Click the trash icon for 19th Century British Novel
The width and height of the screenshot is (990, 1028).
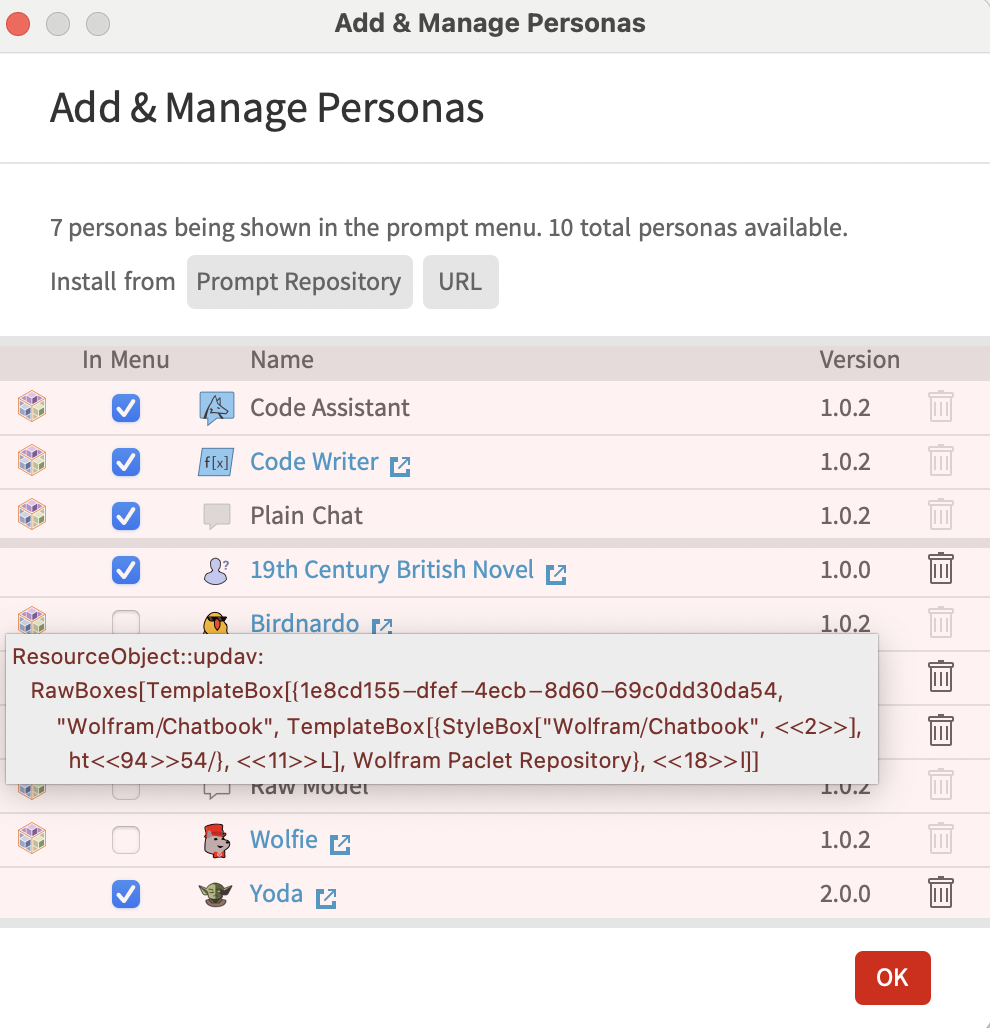pos(940,568)
